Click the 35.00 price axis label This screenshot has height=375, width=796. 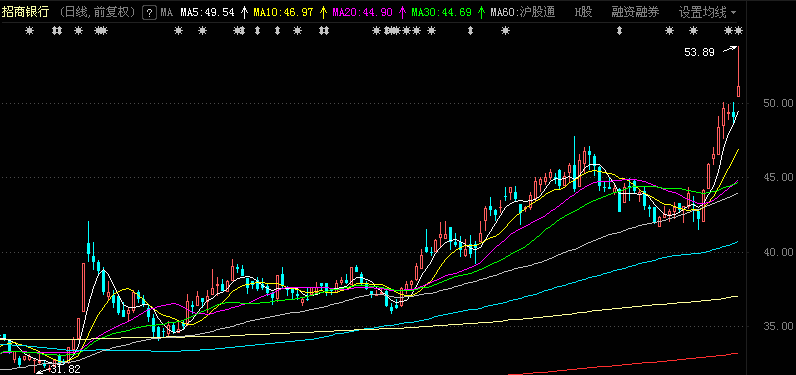pos(777,326)
